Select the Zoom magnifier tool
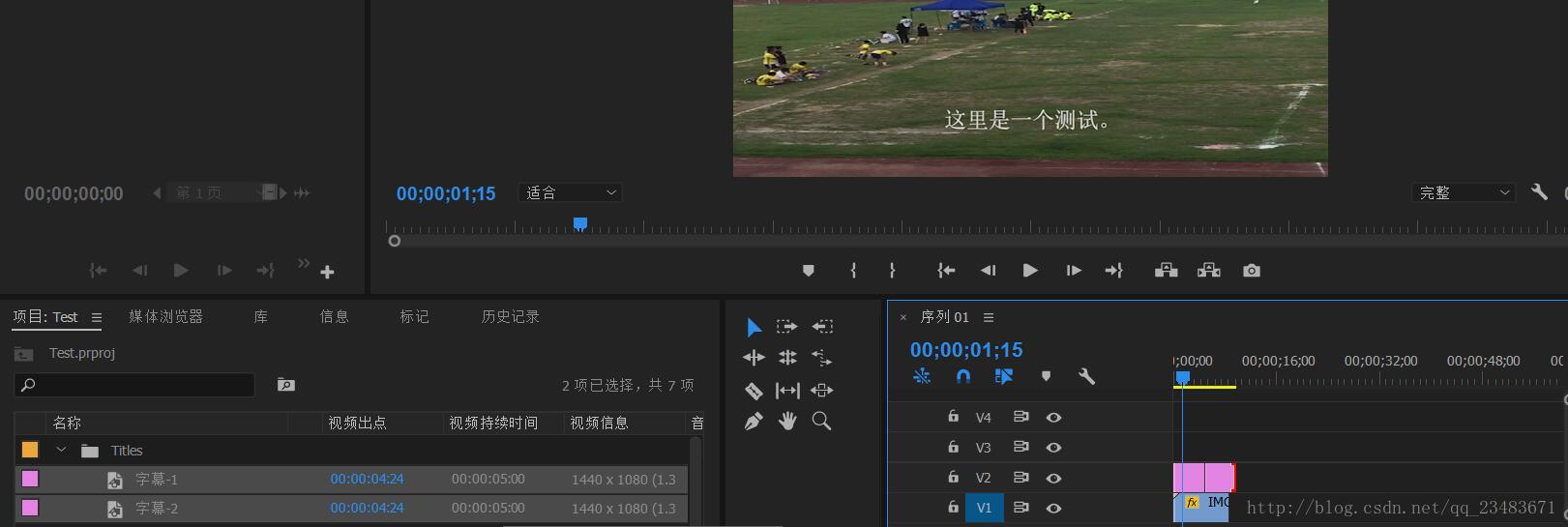 [821, 421]
